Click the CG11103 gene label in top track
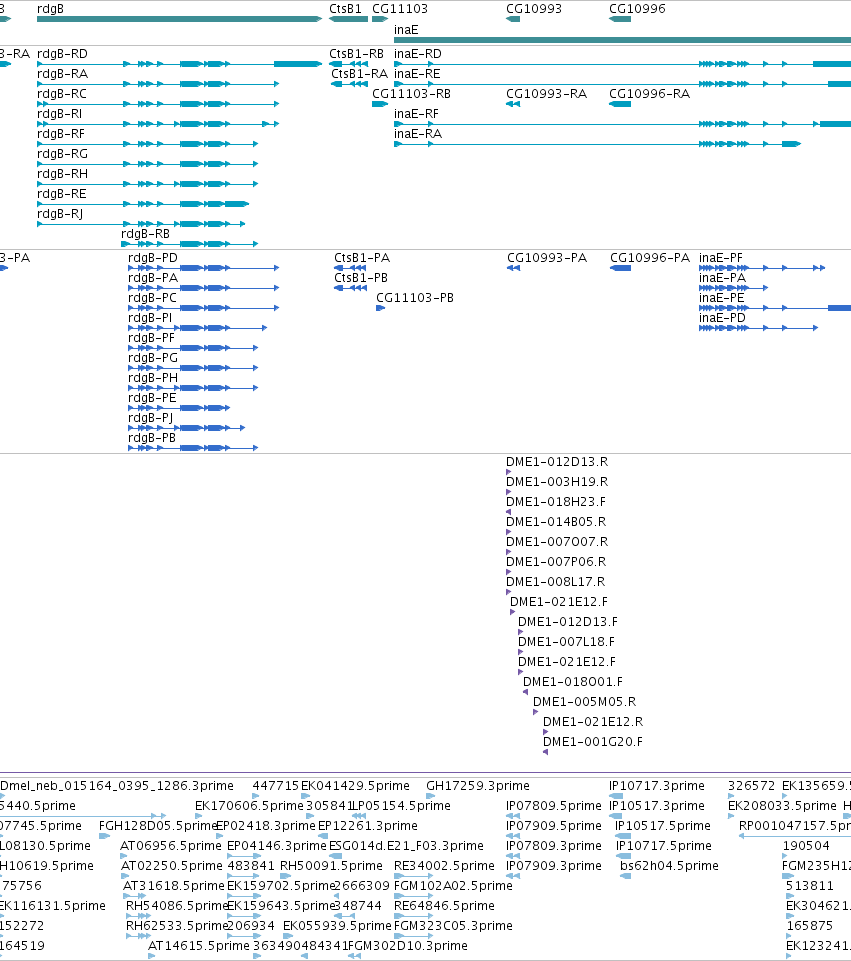This screenshot has height=961, width=851. pos(400,9)
